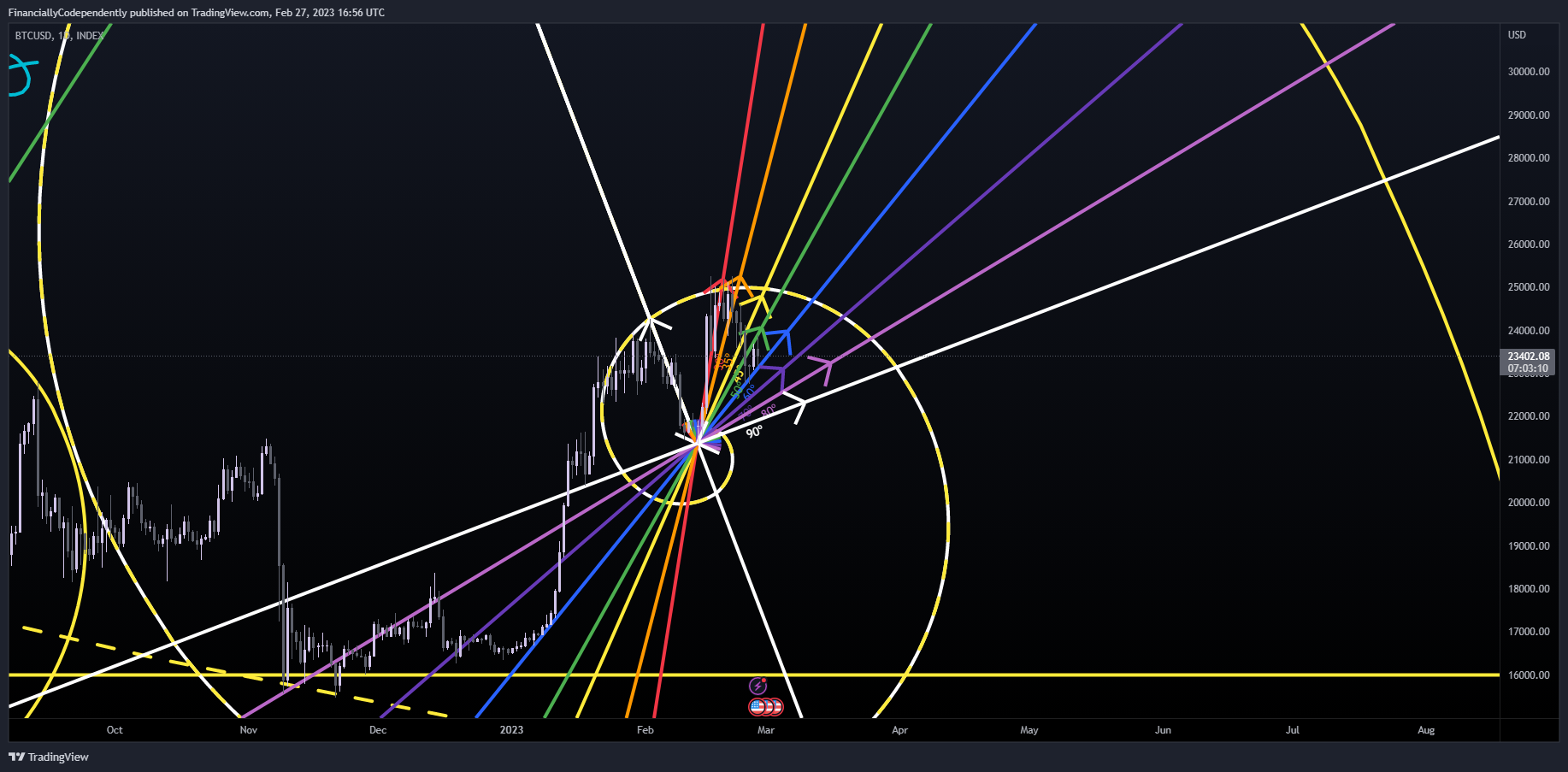Click the purple lightning event icon
The width and height of the screenshot is (1568, 772).
pos(757,686)
